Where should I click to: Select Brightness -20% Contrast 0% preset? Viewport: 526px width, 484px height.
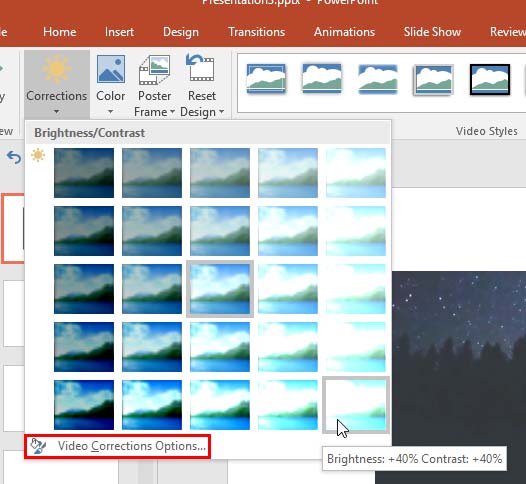pyautogui.click(x=152, y=289)
